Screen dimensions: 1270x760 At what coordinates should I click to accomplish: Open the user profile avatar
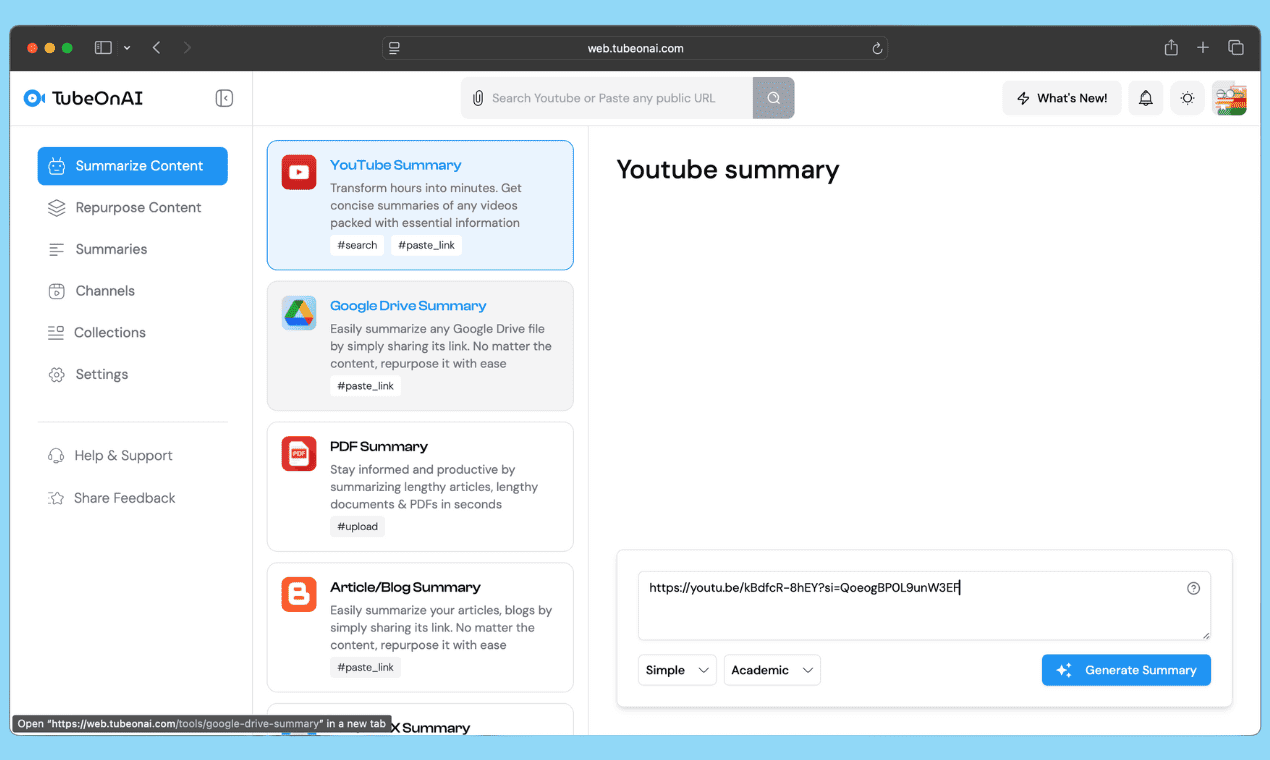(1230, 98)
